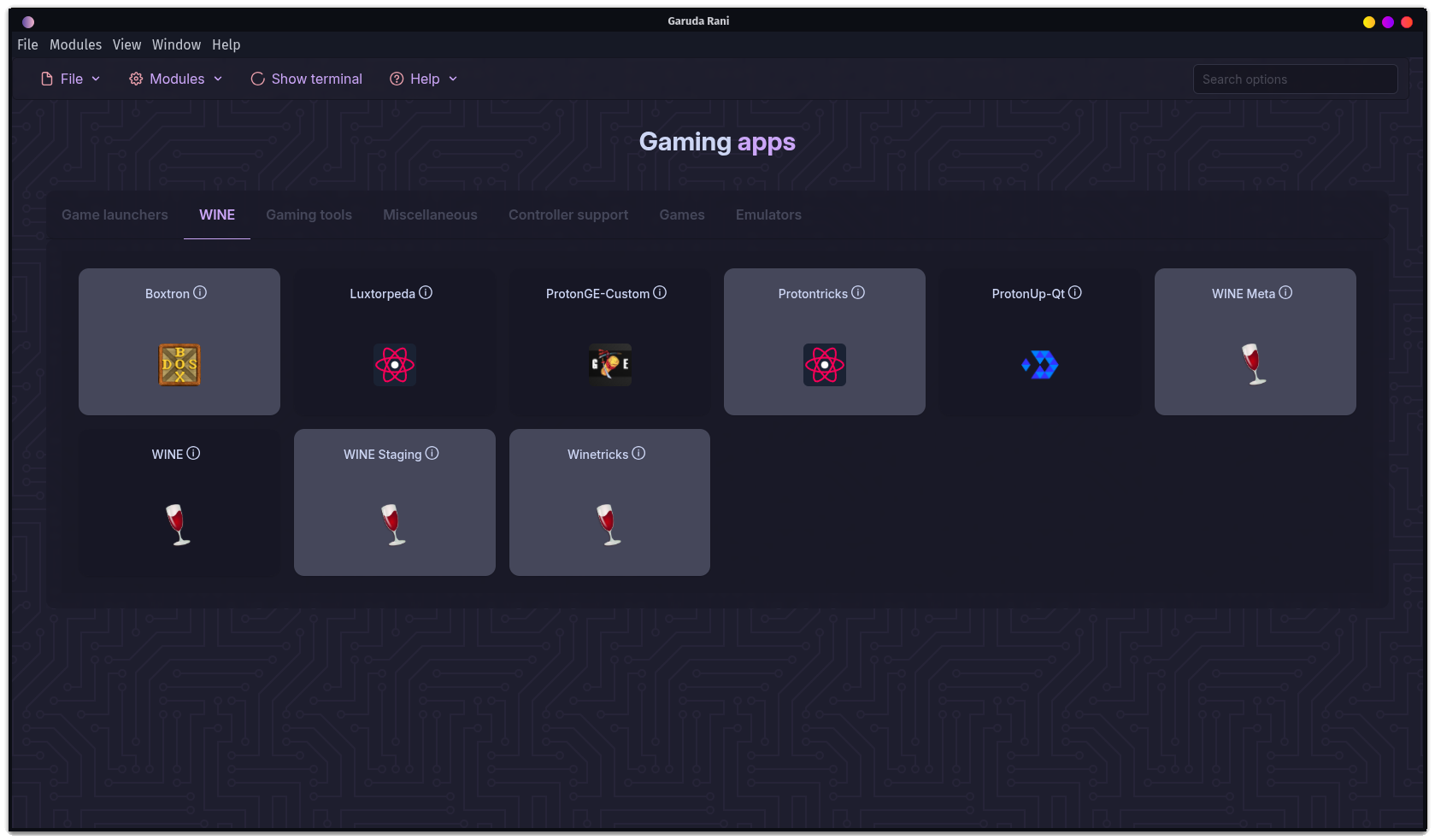Open the Miscellaneous tab
This screenshot has width=1435, height=840.
(430, 214)
